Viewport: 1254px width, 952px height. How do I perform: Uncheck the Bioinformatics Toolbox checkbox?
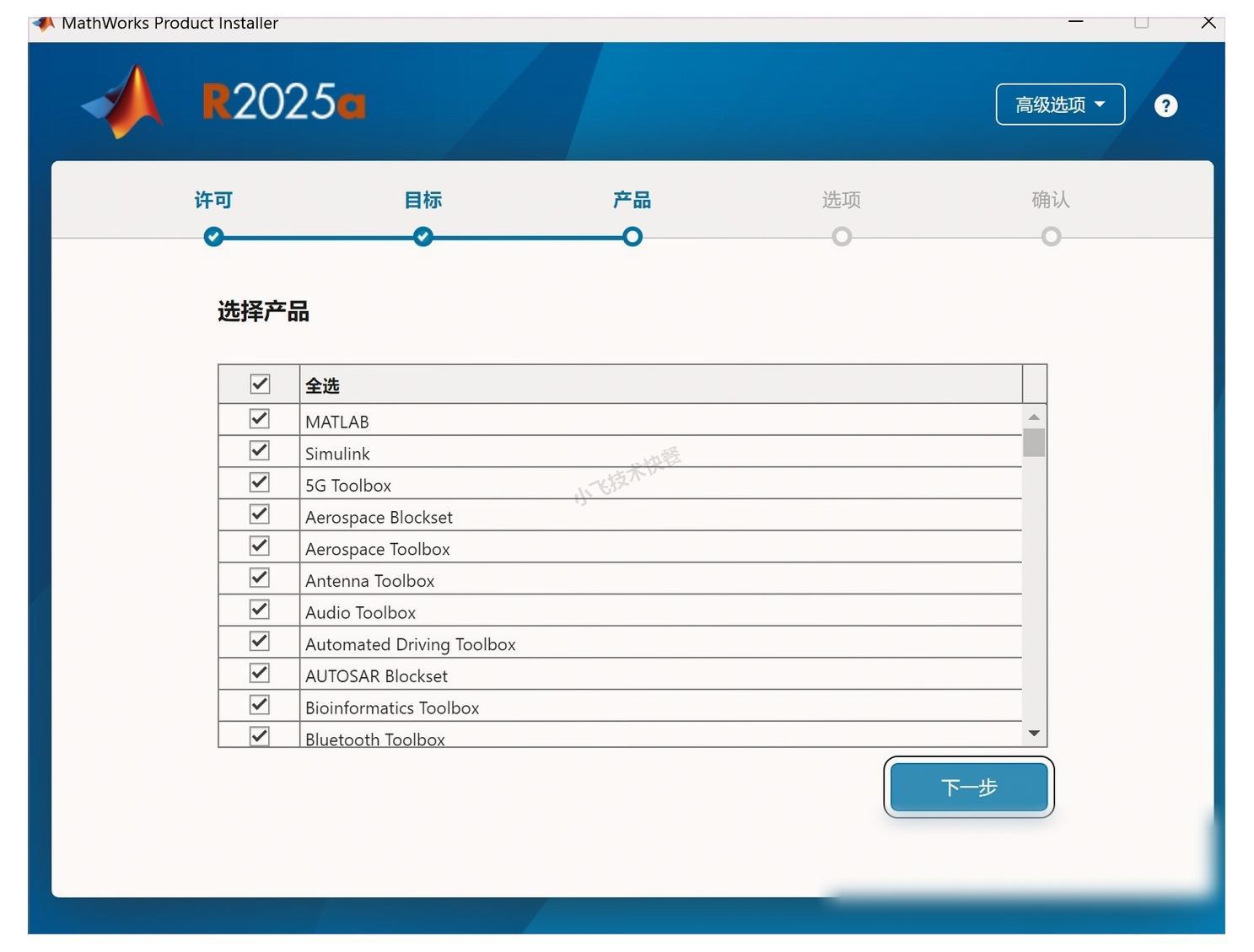(260, 705)
